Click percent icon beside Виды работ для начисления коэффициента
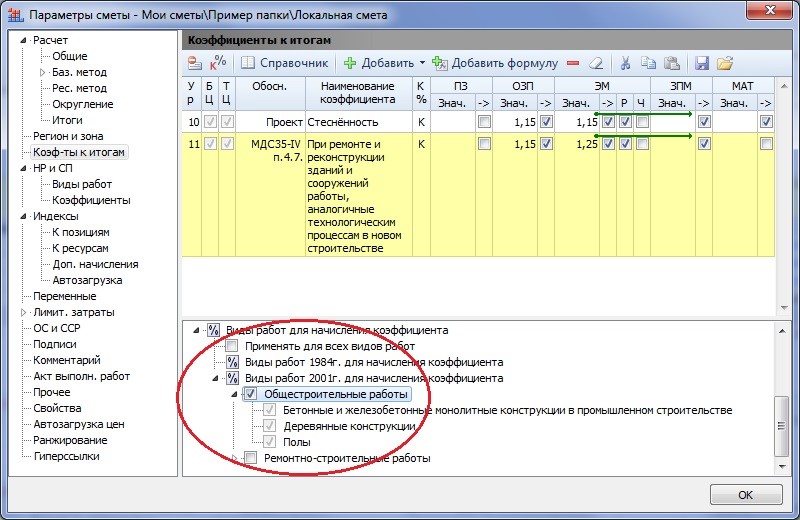Image resolution: width=800 pixels, height=520 pixels. coord(213,330)
